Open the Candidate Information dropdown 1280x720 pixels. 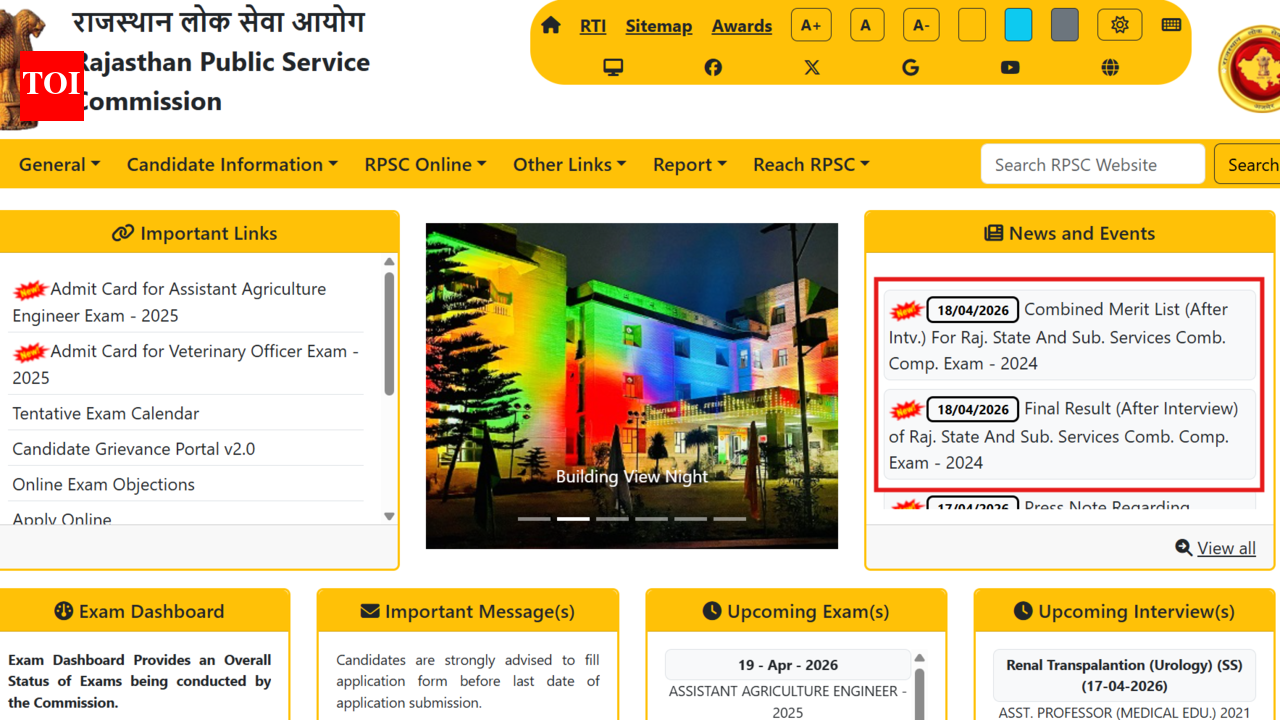(231, 164)
